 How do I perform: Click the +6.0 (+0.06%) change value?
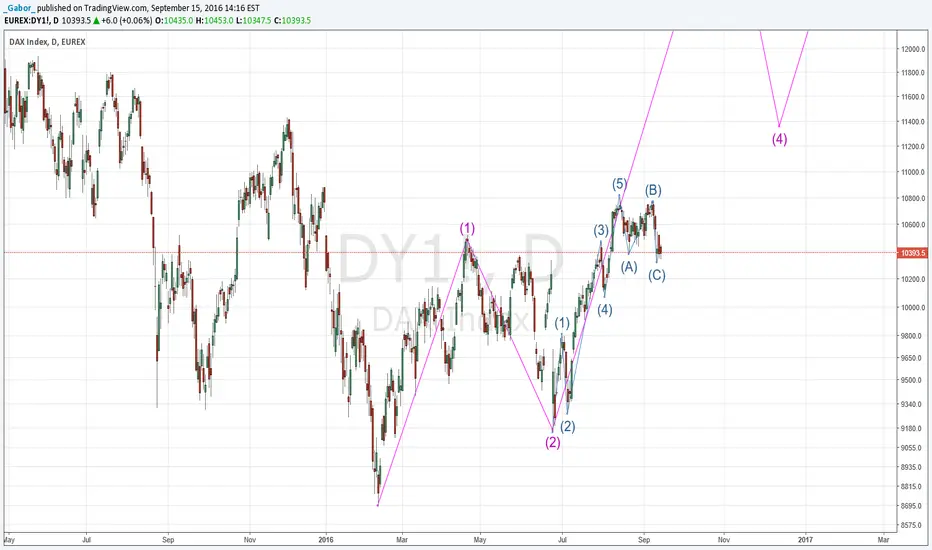coord(127,20)
